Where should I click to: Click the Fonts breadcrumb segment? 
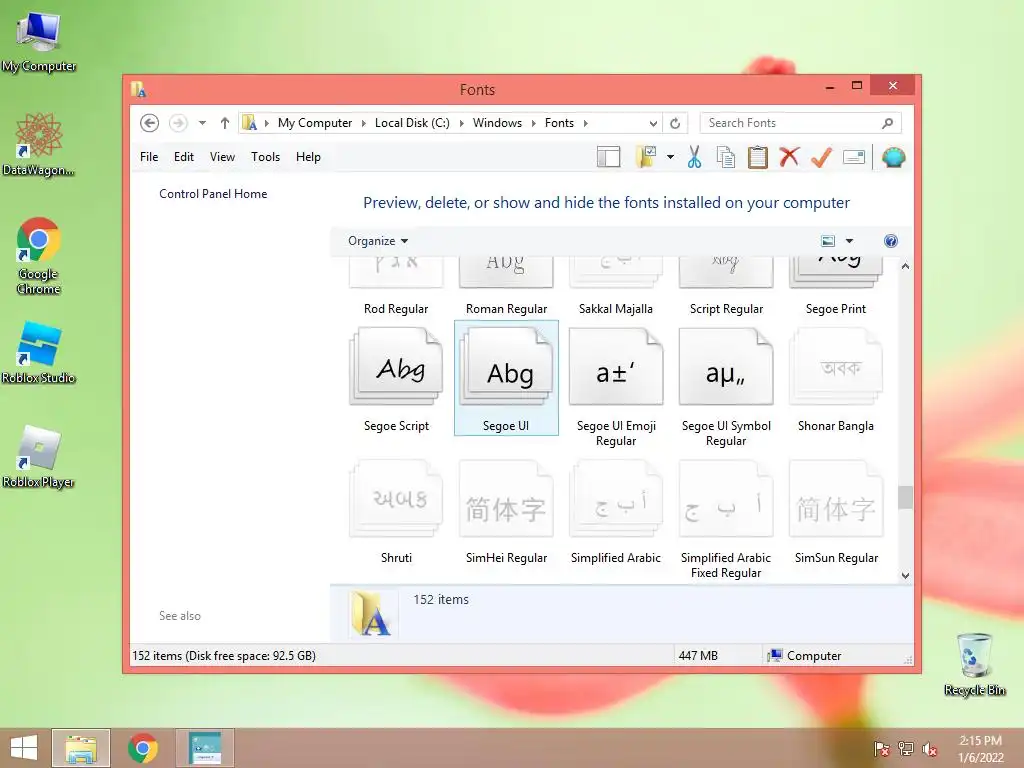559,123
